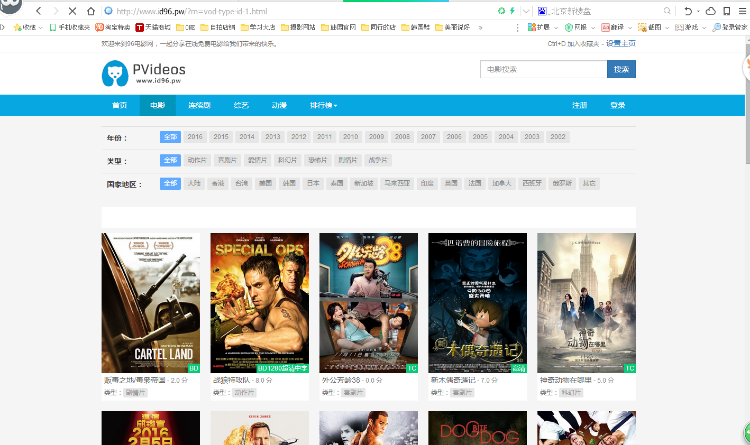The width and height of the screenshot is (750, 445).
Task: Filter by the 马来西亚 region
Action: click(x=397, y=183)
